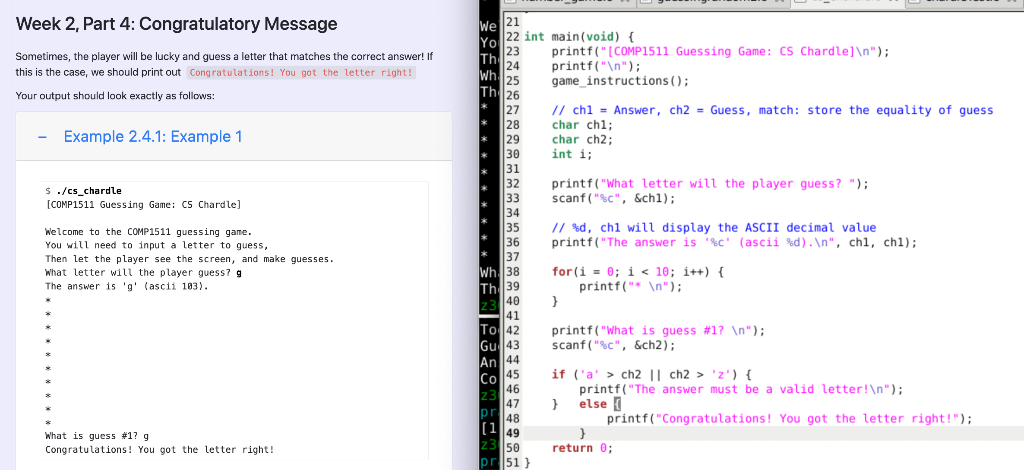The image size is (1024, 470).
Task: Click the comment '// ch1 = Answer, ch2 = Guess' line
Action: 773,110
